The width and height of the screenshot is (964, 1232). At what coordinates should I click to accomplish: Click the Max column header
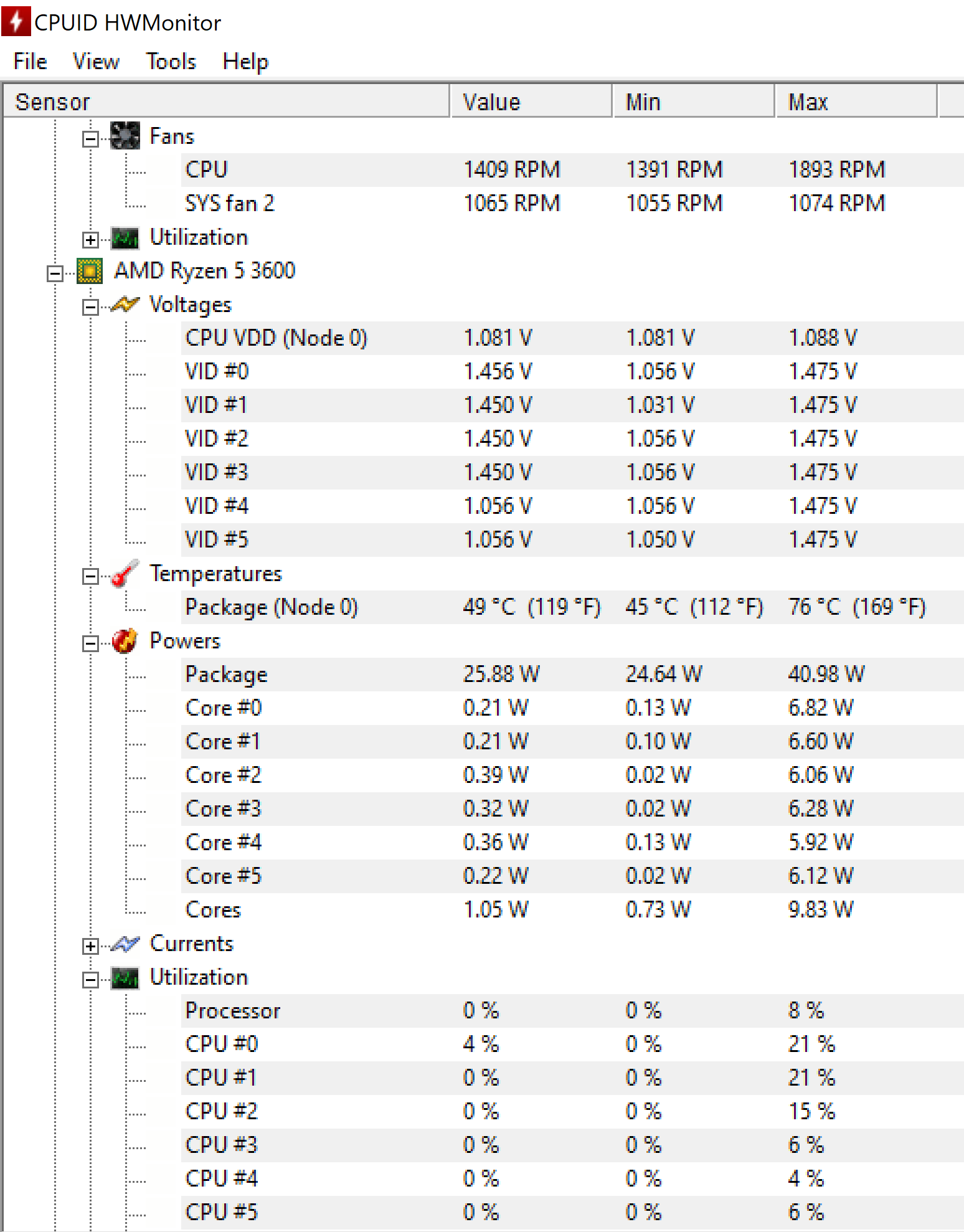[x=856, y=102]
